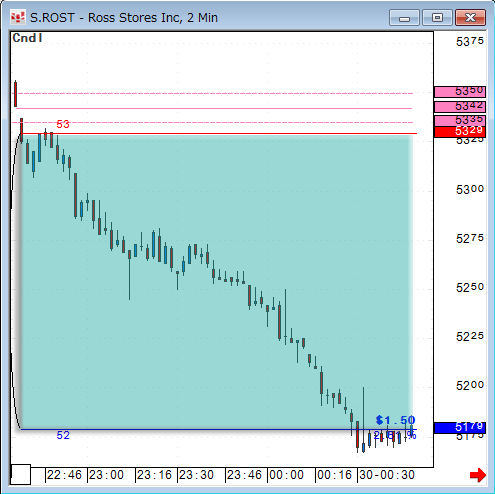Screen dimensions: 495x494
Task: Click the red 53 level label
Action: [x=63, y=124]
